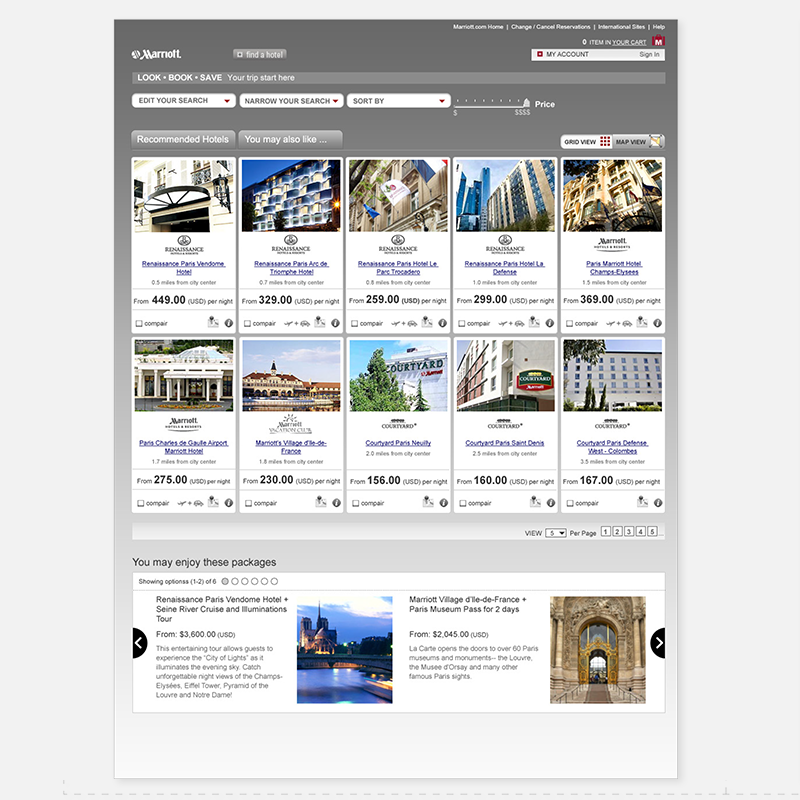Viewport: 800px width, 800px height.
Task: Show next packages with right arrow
Action: point(658,643)
